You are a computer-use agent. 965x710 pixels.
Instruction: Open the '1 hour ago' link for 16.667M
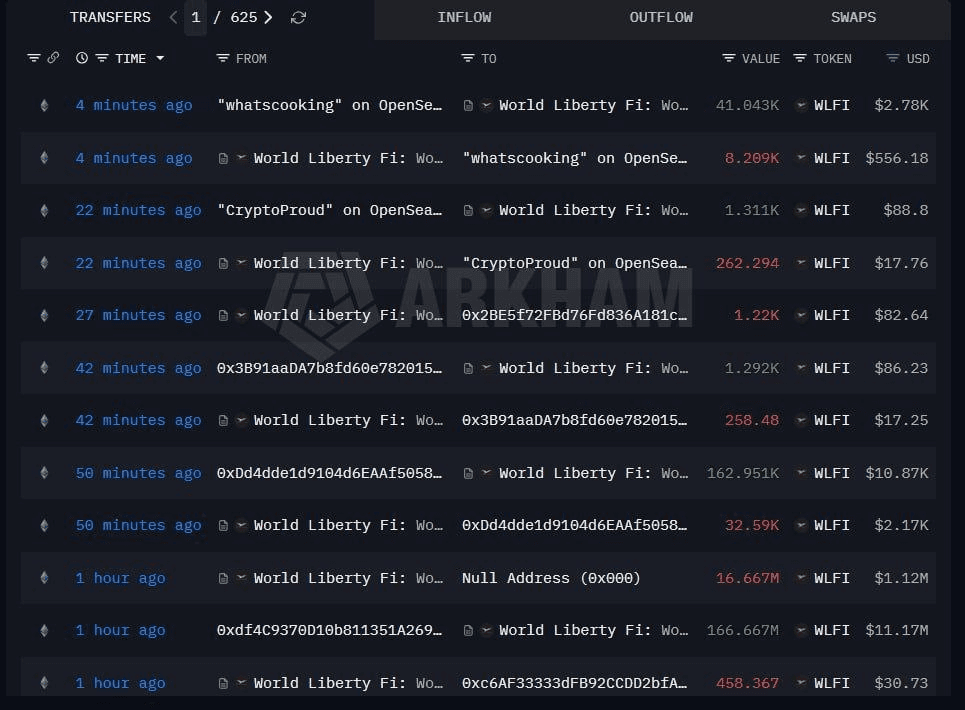121,578
